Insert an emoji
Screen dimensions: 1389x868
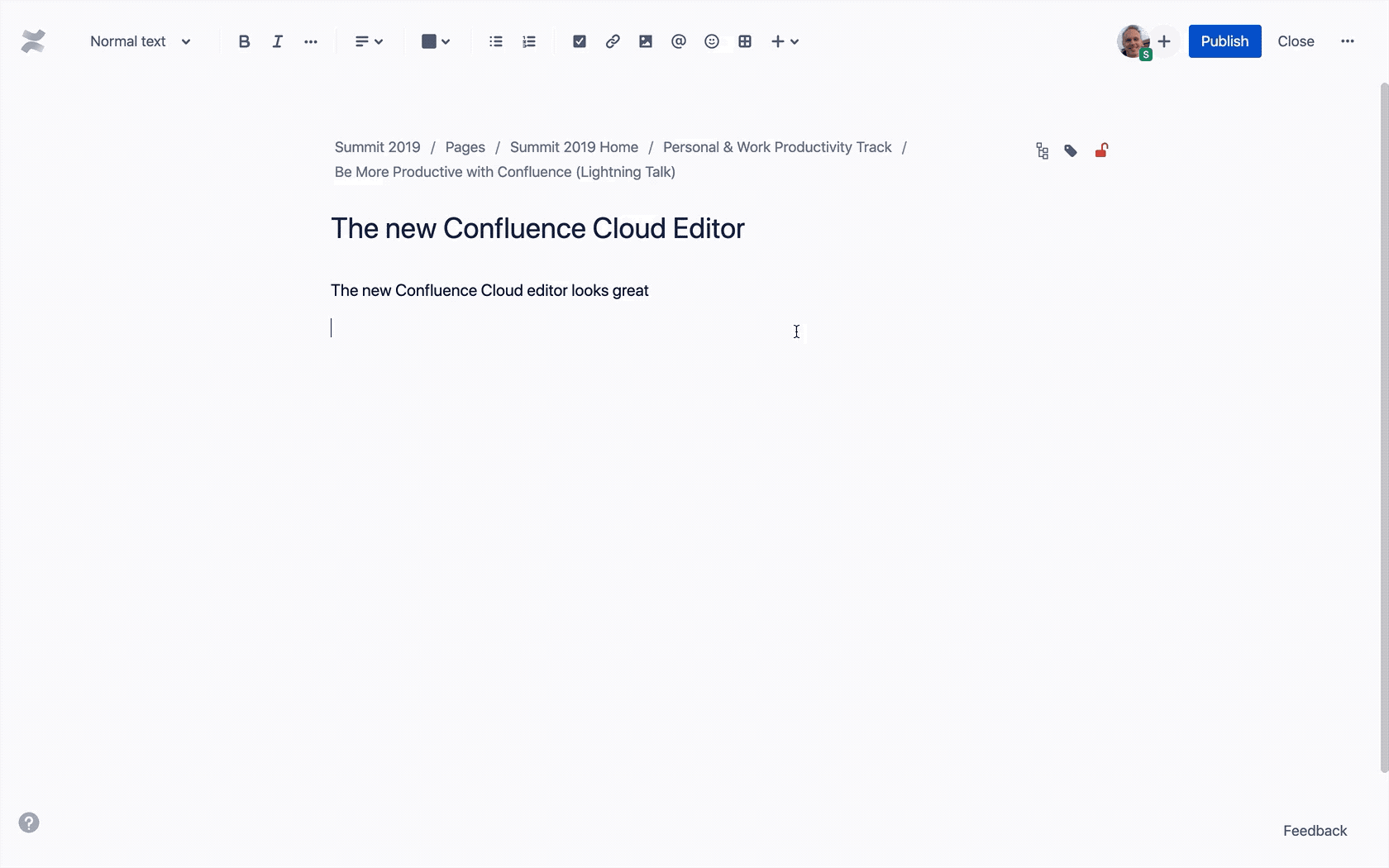(712, 41)
